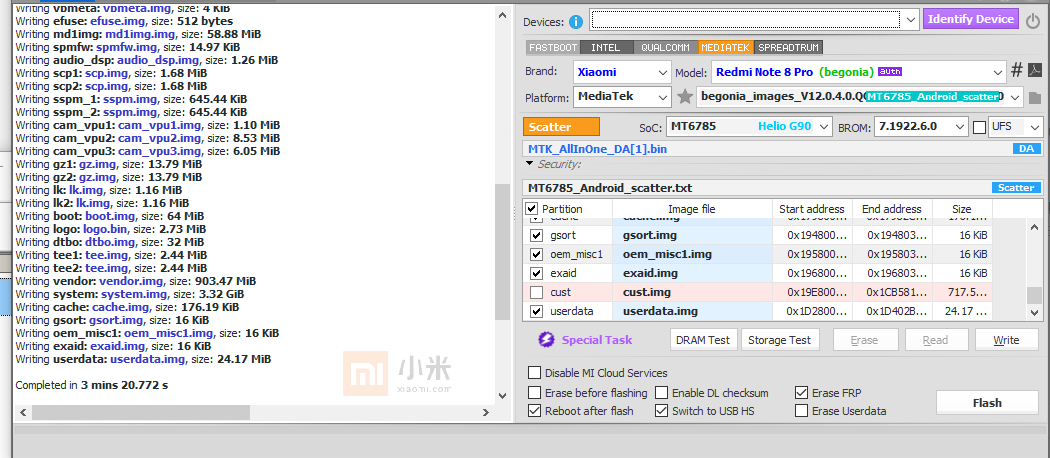Image resolution: width=1050 pixels, height=458 pixels.
Task: Open the BROM version dropdown
Action: tap(961, 126)
